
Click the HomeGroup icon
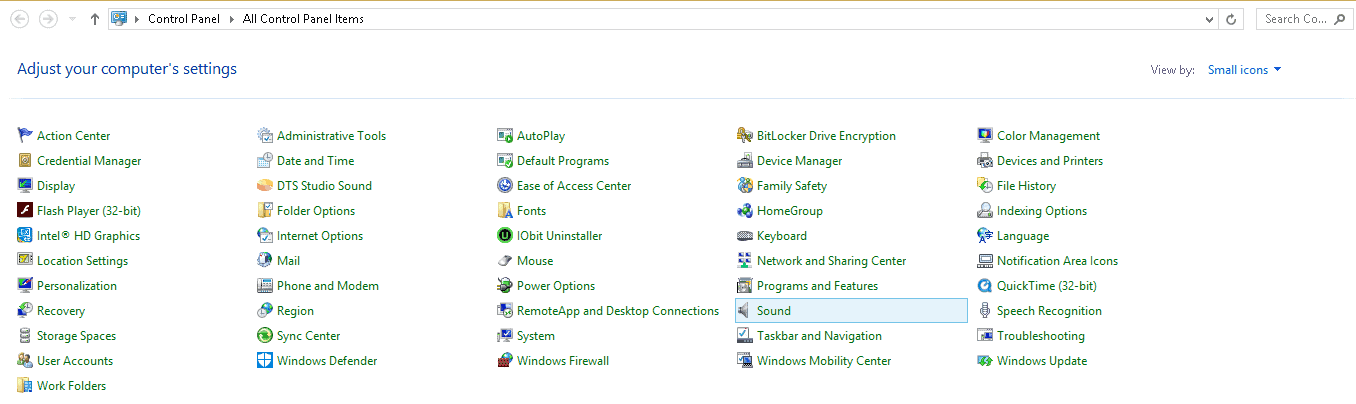click(745, 210)
